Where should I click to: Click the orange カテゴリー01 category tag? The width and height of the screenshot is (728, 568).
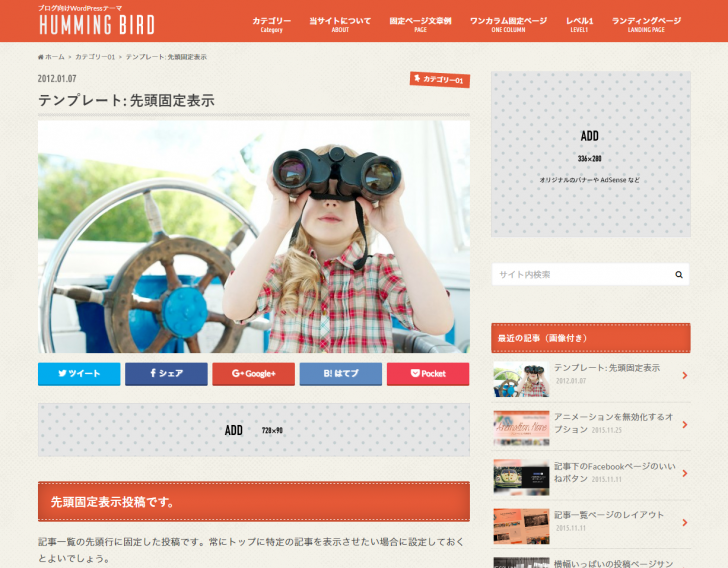[440, 79]
